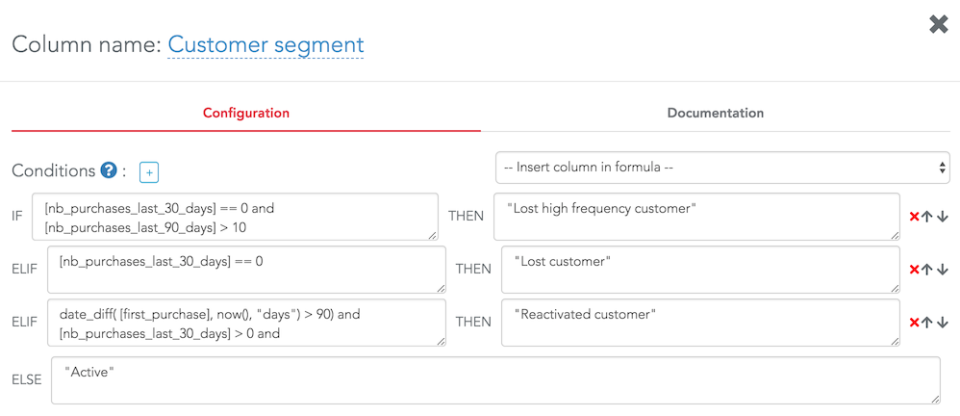
Task: Click the ELSE "Active" value field
Action: (495, 380)
